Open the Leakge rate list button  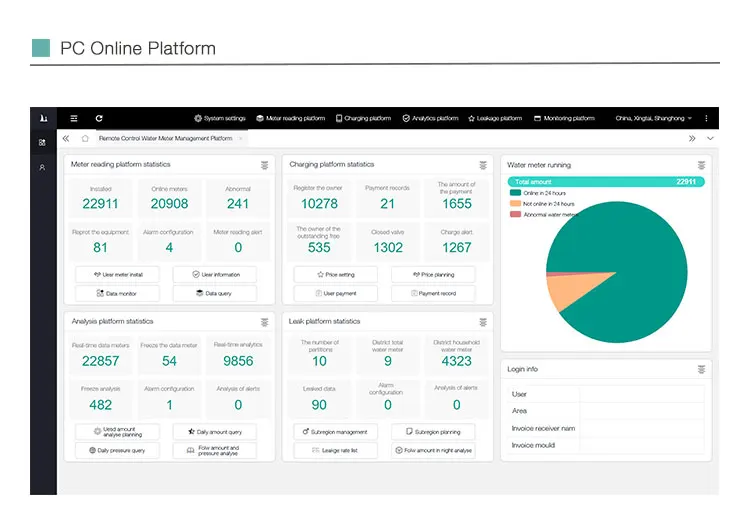335,451
